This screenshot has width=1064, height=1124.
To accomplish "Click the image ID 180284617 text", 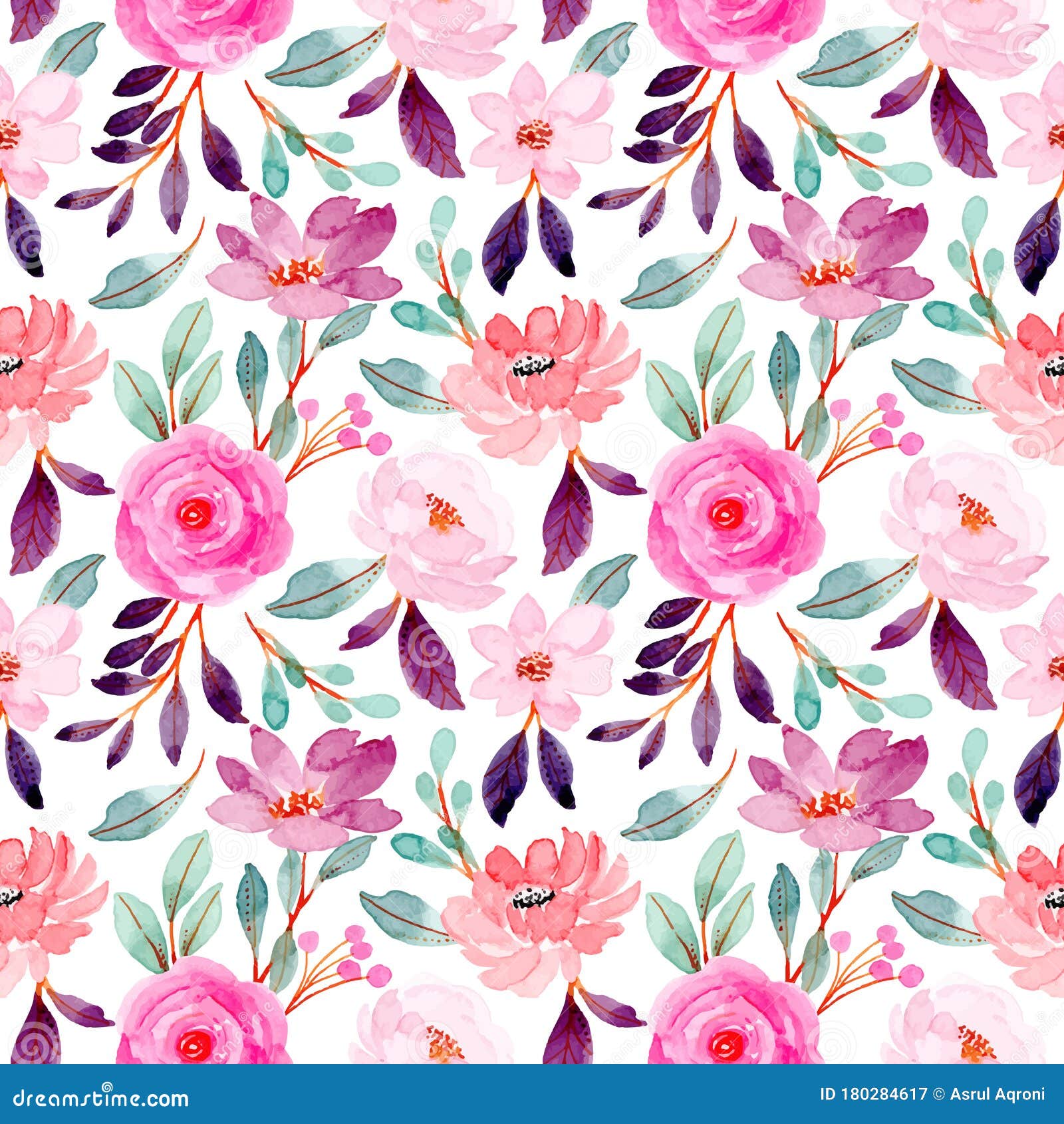I will click(x=873, y=1094).
